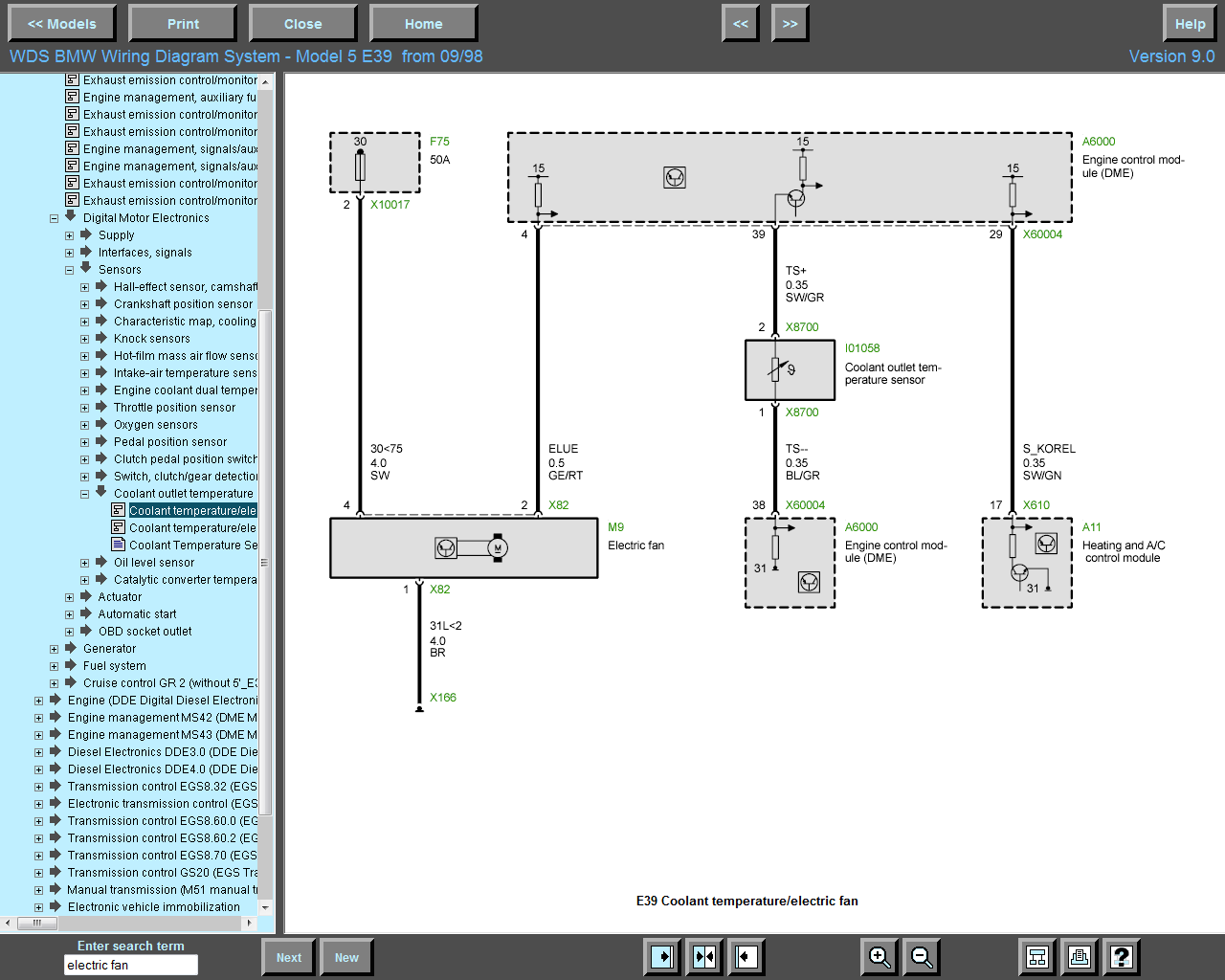Click the module symbol in A11 box
Image resolution: width=1225 pixels, height=980 pixels.
point(1046,544)
